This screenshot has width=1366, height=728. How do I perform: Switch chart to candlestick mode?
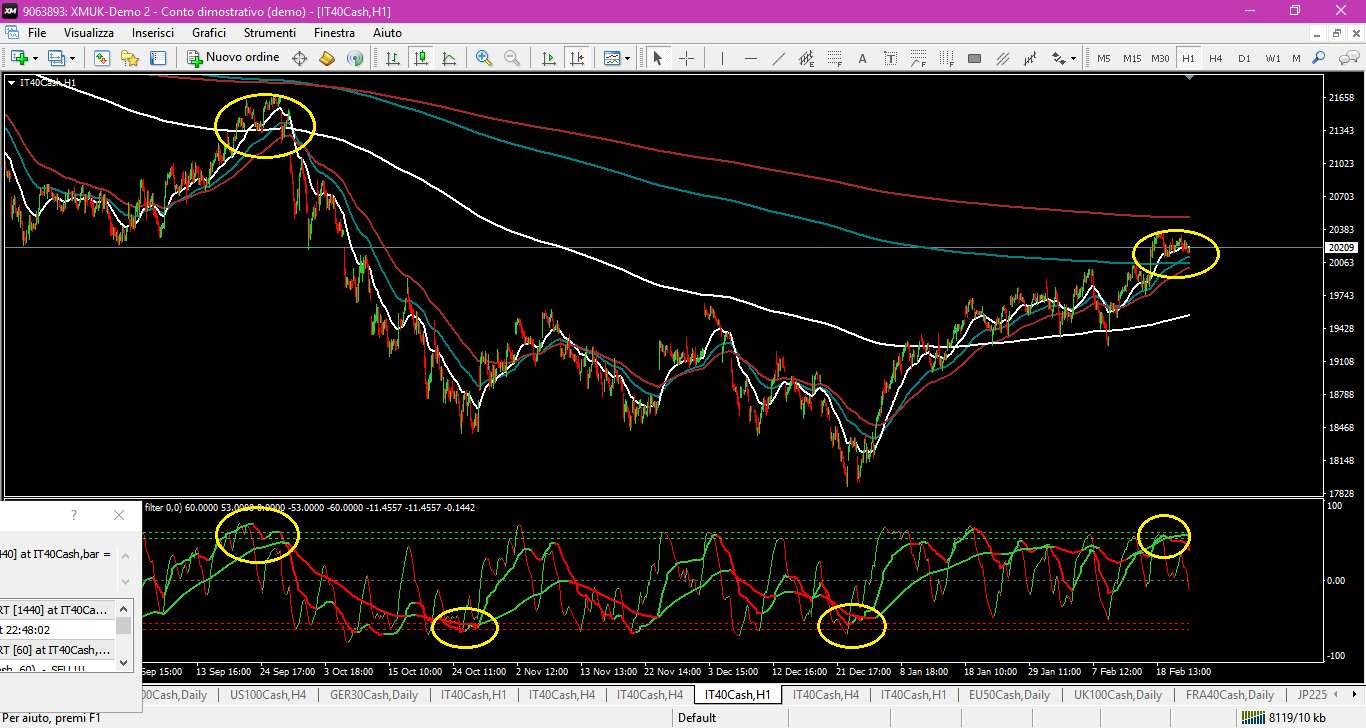tap(421, 58)
